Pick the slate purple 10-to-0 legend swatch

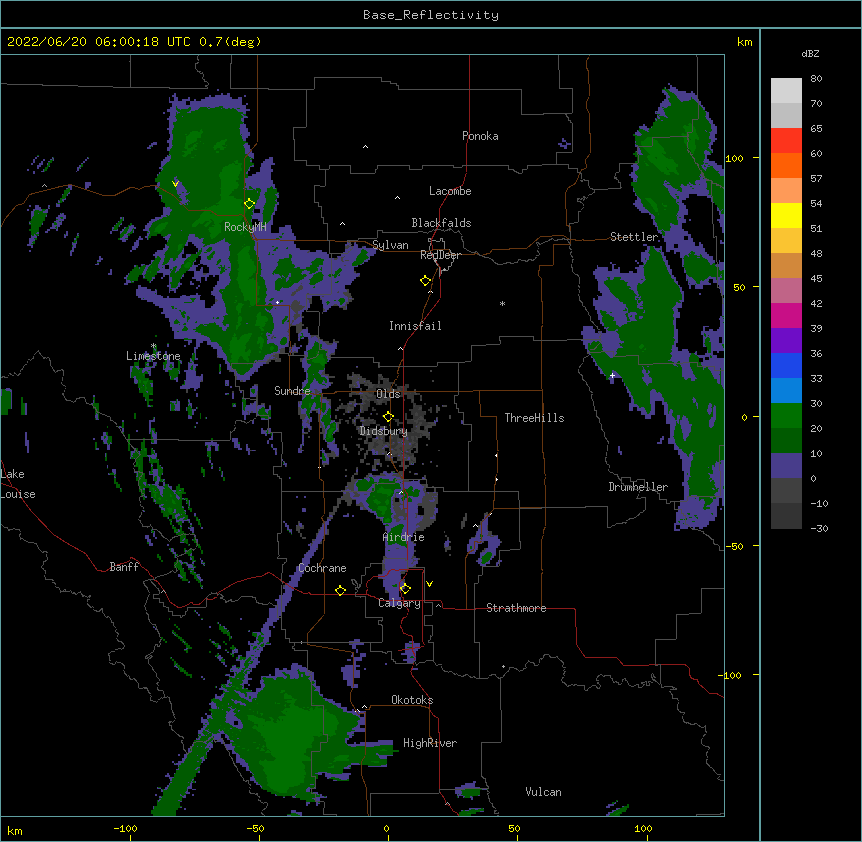pyautogui.click(x=786, y=466)
